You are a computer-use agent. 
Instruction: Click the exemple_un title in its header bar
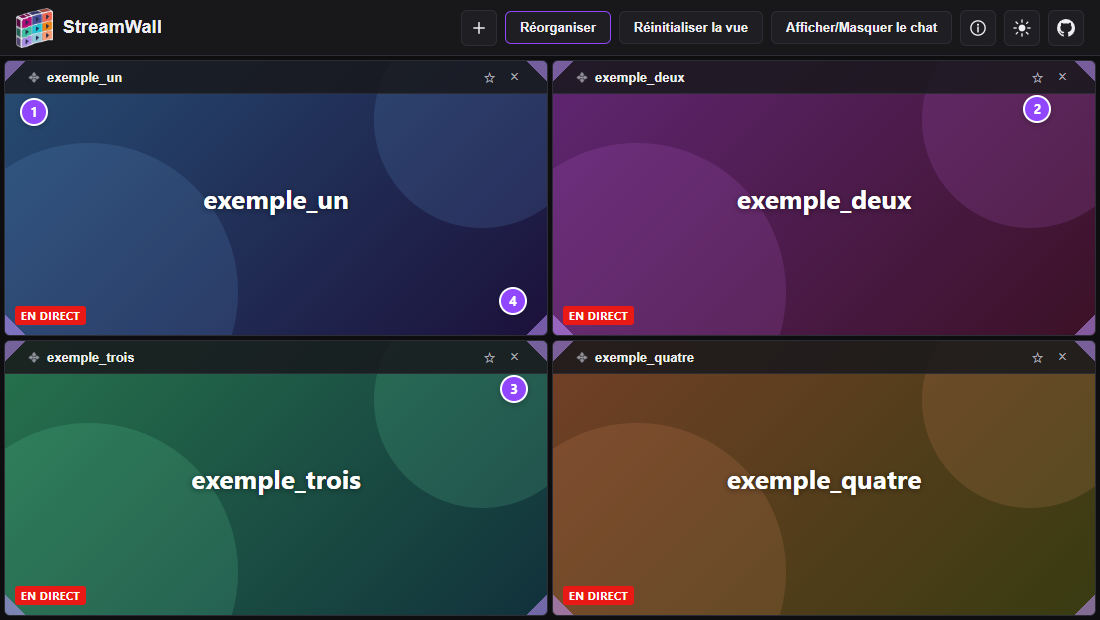click(84, 78)
